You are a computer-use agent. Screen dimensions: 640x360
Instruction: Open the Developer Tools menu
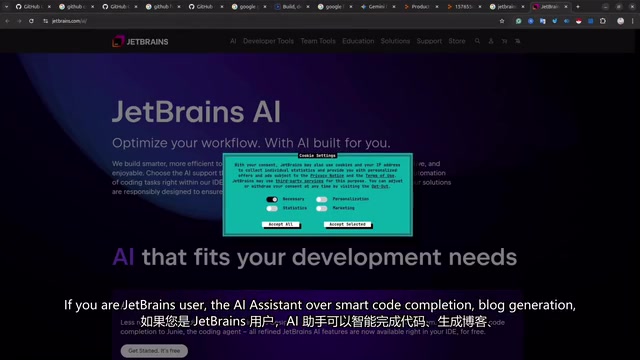click(268, 41)
